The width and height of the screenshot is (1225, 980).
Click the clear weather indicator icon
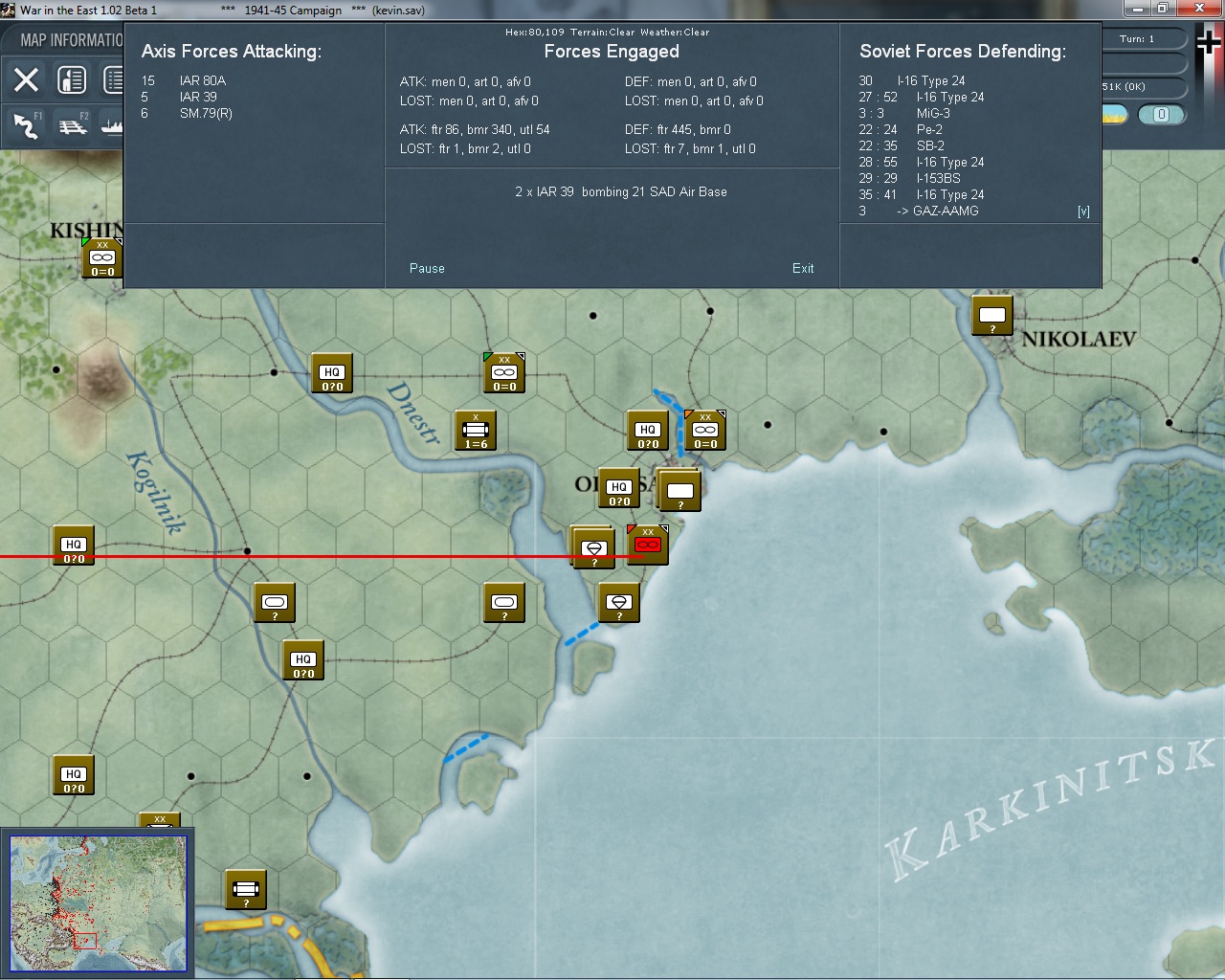click(1115, 115)
